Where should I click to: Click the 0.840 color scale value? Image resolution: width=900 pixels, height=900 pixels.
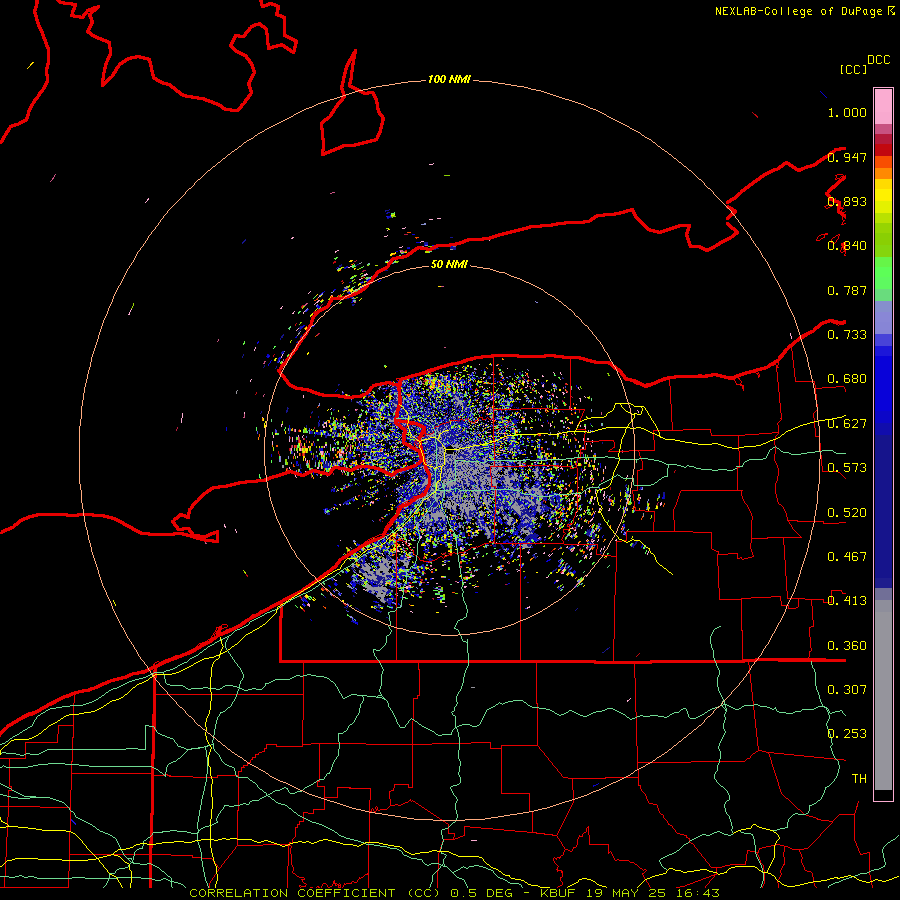point(847,246)
